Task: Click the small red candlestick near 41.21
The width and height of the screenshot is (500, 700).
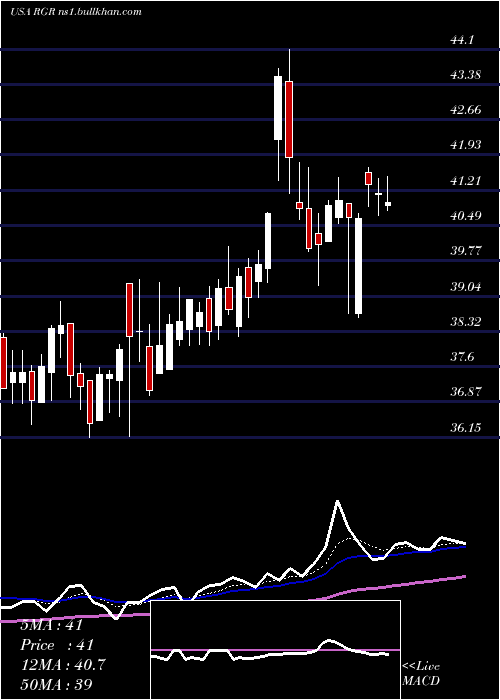Action: click(x=368, y=178)
